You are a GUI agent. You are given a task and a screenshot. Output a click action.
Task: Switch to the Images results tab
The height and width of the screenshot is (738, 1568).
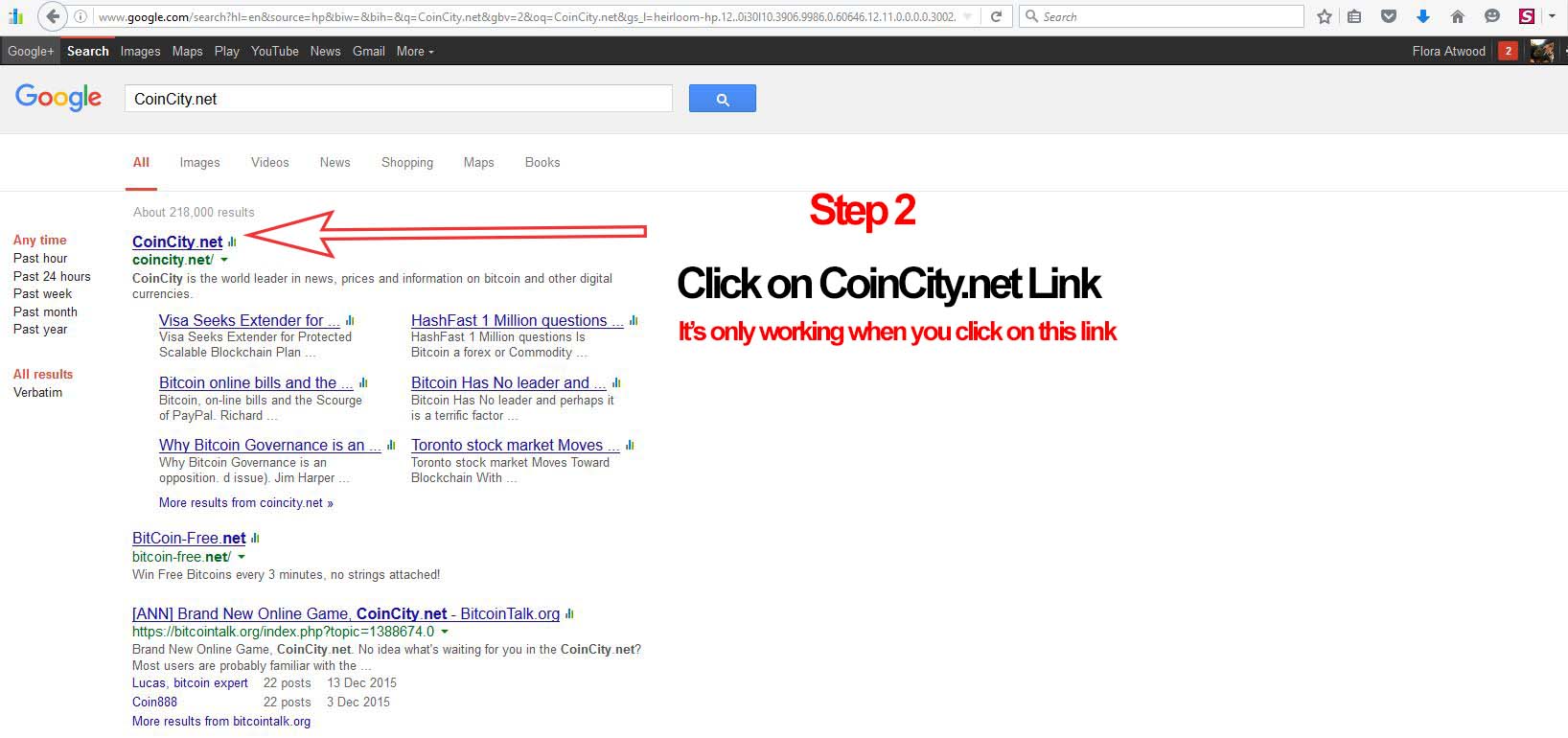[x=199, y=162]
